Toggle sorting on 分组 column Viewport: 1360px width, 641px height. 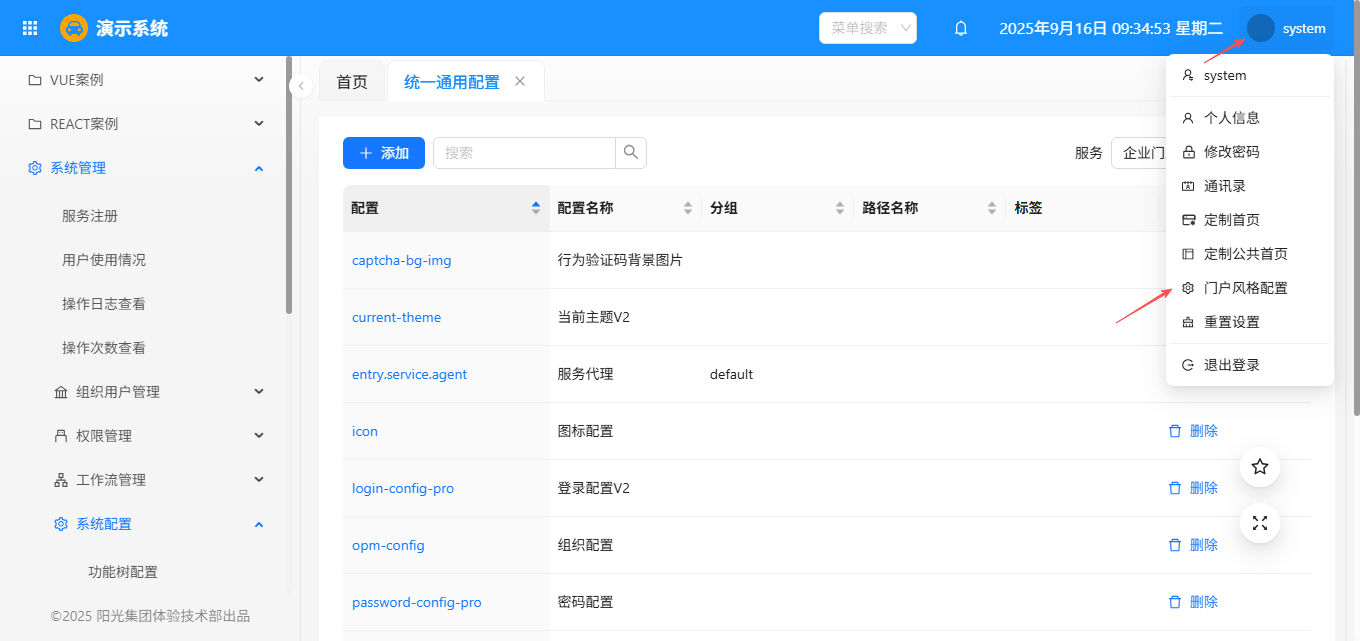pos(840,208)
